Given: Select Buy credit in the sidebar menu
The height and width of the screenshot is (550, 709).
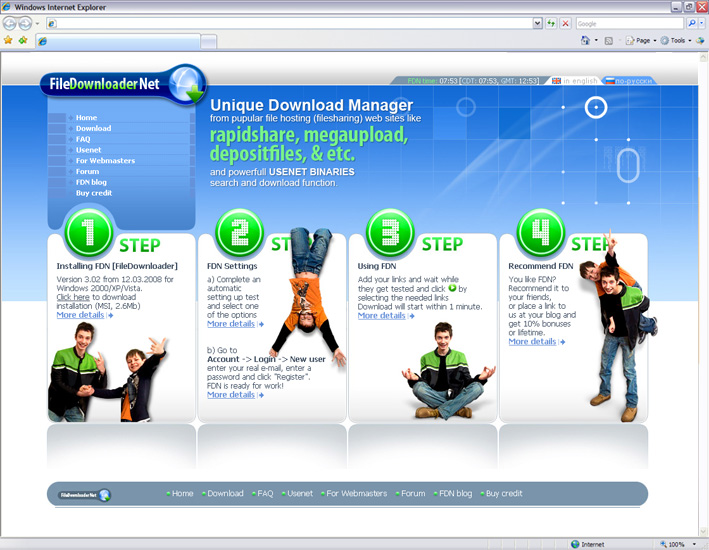Looking at the screenshot, I should (x=94, y=193).
